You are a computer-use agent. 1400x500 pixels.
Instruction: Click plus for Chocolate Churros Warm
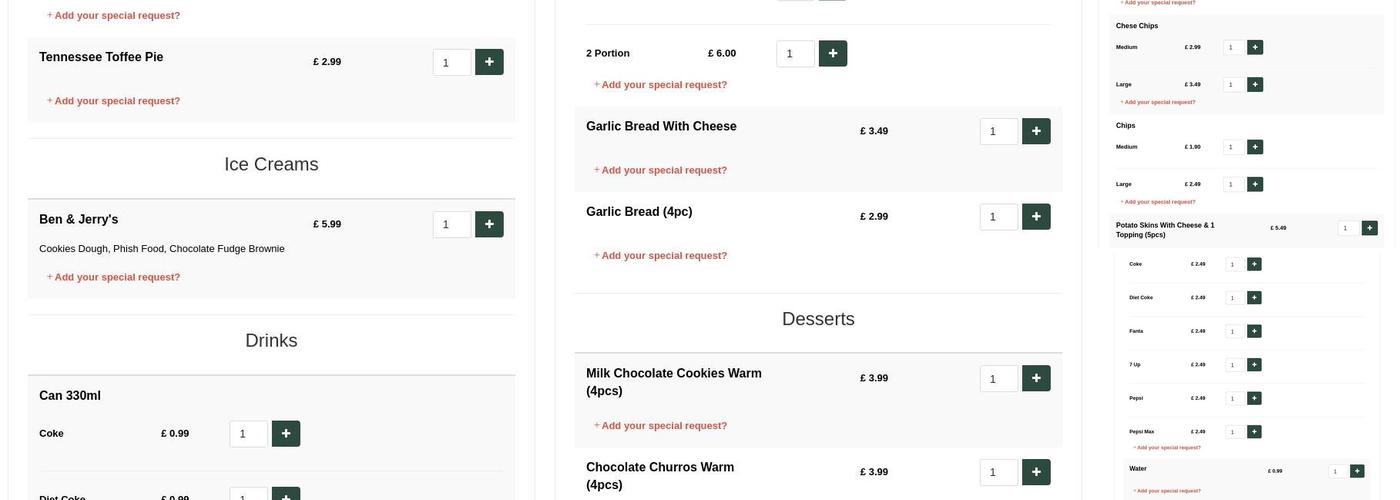coord(1036,472)
